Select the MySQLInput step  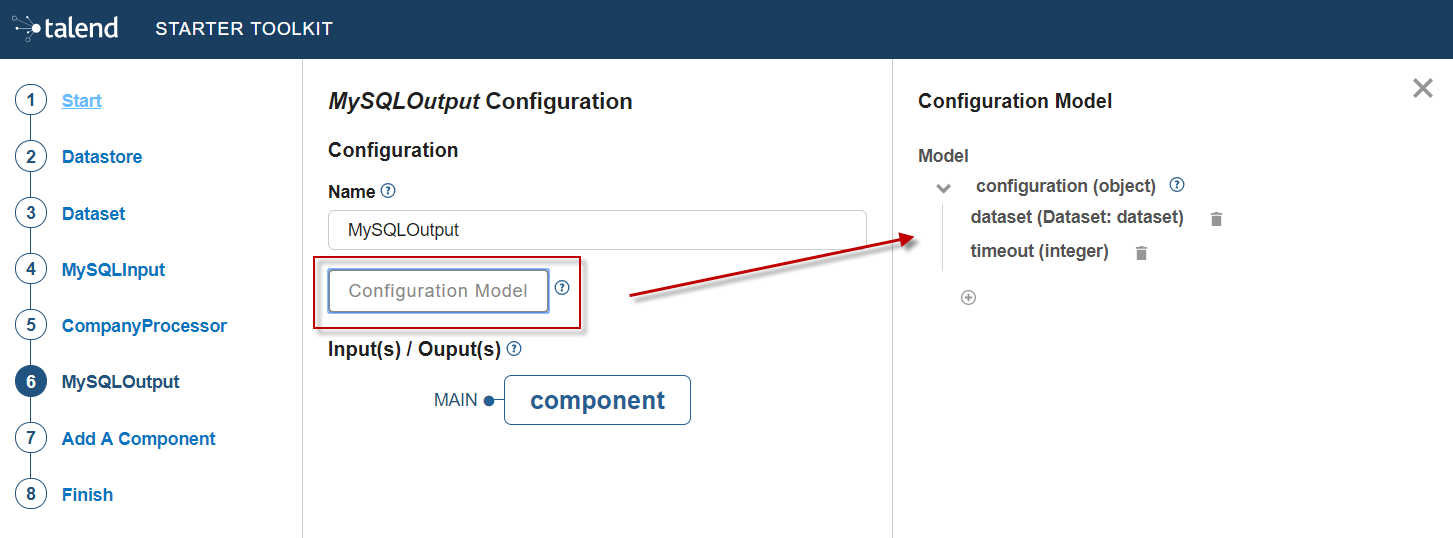click(x=113, y=270)
